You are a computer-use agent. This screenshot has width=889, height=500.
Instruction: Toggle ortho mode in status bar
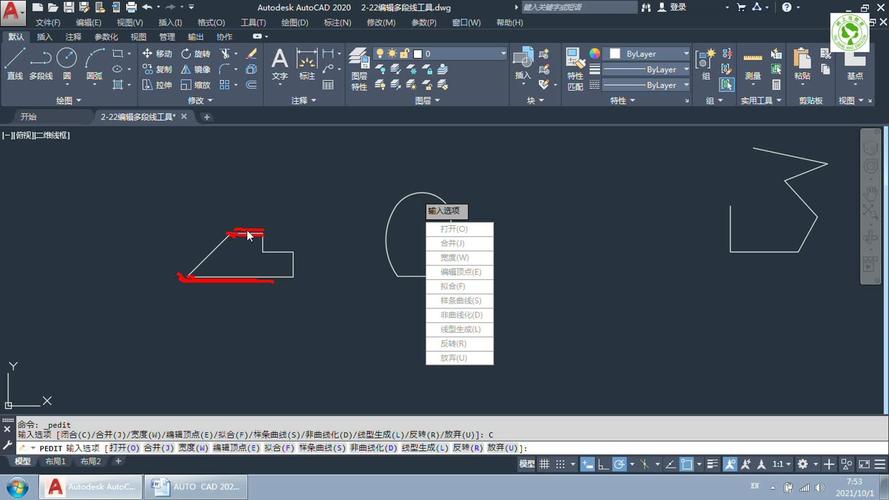(604, 465)
